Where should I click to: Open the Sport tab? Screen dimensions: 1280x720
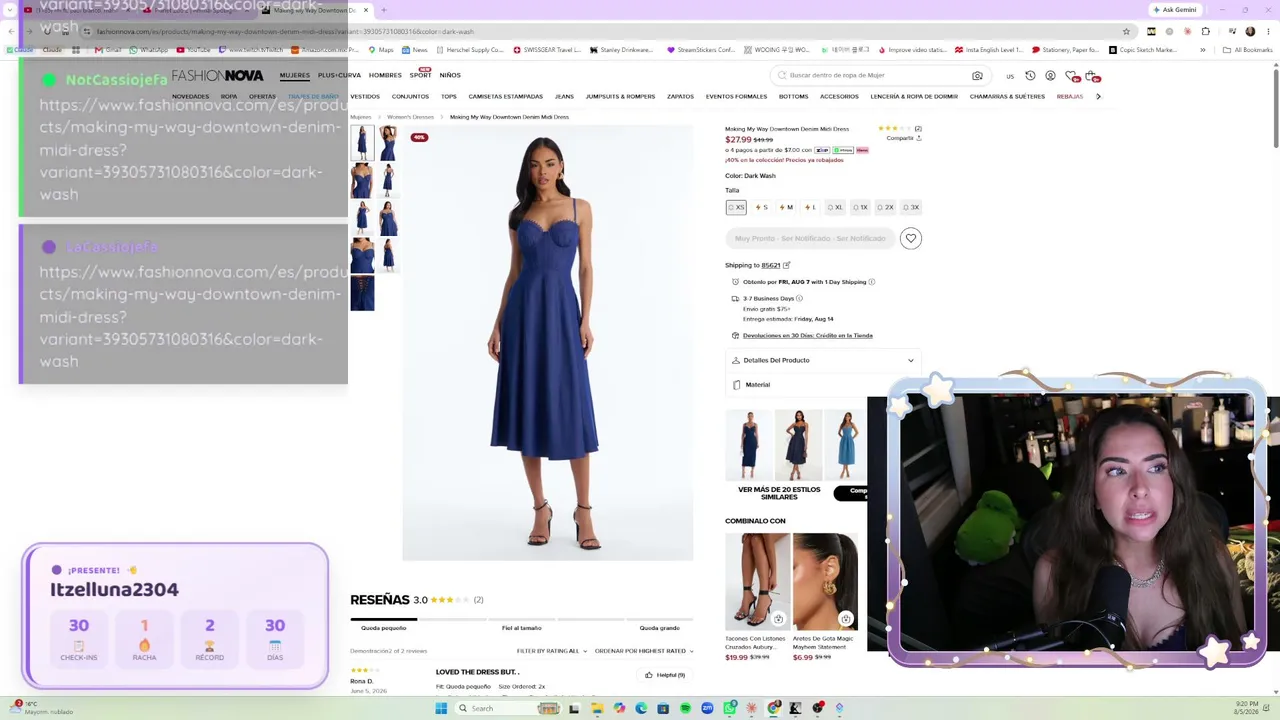pyautogui.click(x=420, y=75)
